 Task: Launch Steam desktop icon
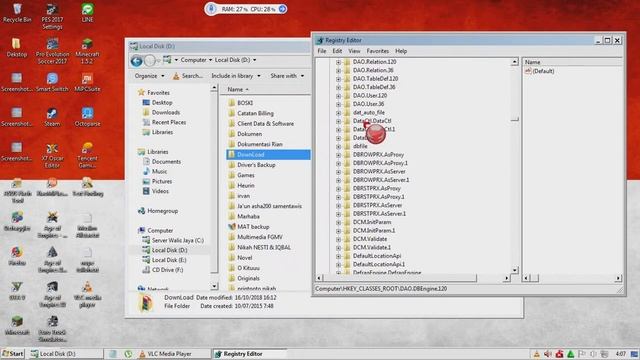52,117
